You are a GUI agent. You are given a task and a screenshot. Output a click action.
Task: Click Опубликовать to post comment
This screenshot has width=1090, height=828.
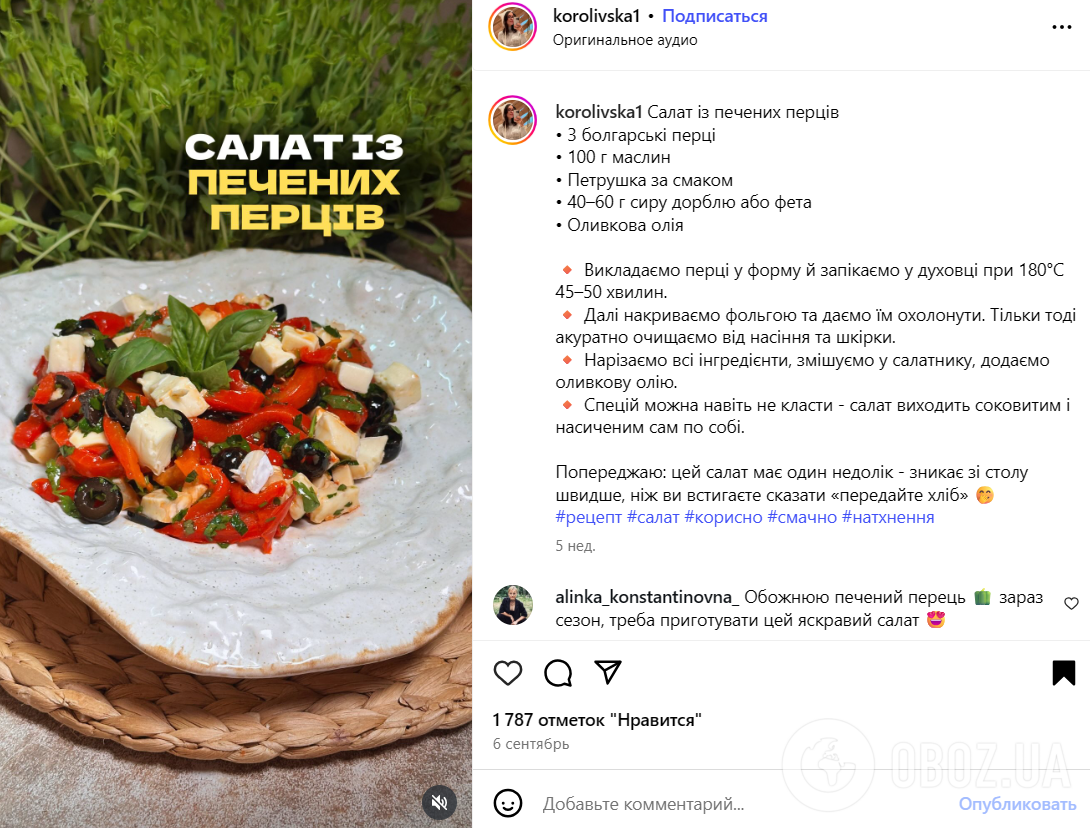coord(1017,804)
